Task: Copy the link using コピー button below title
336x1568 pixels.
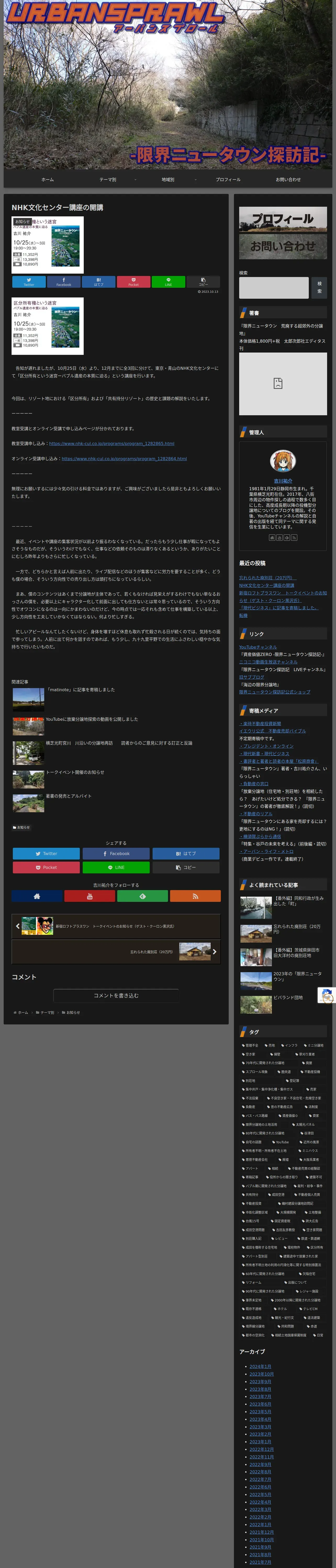Action: tap(203, 282)
